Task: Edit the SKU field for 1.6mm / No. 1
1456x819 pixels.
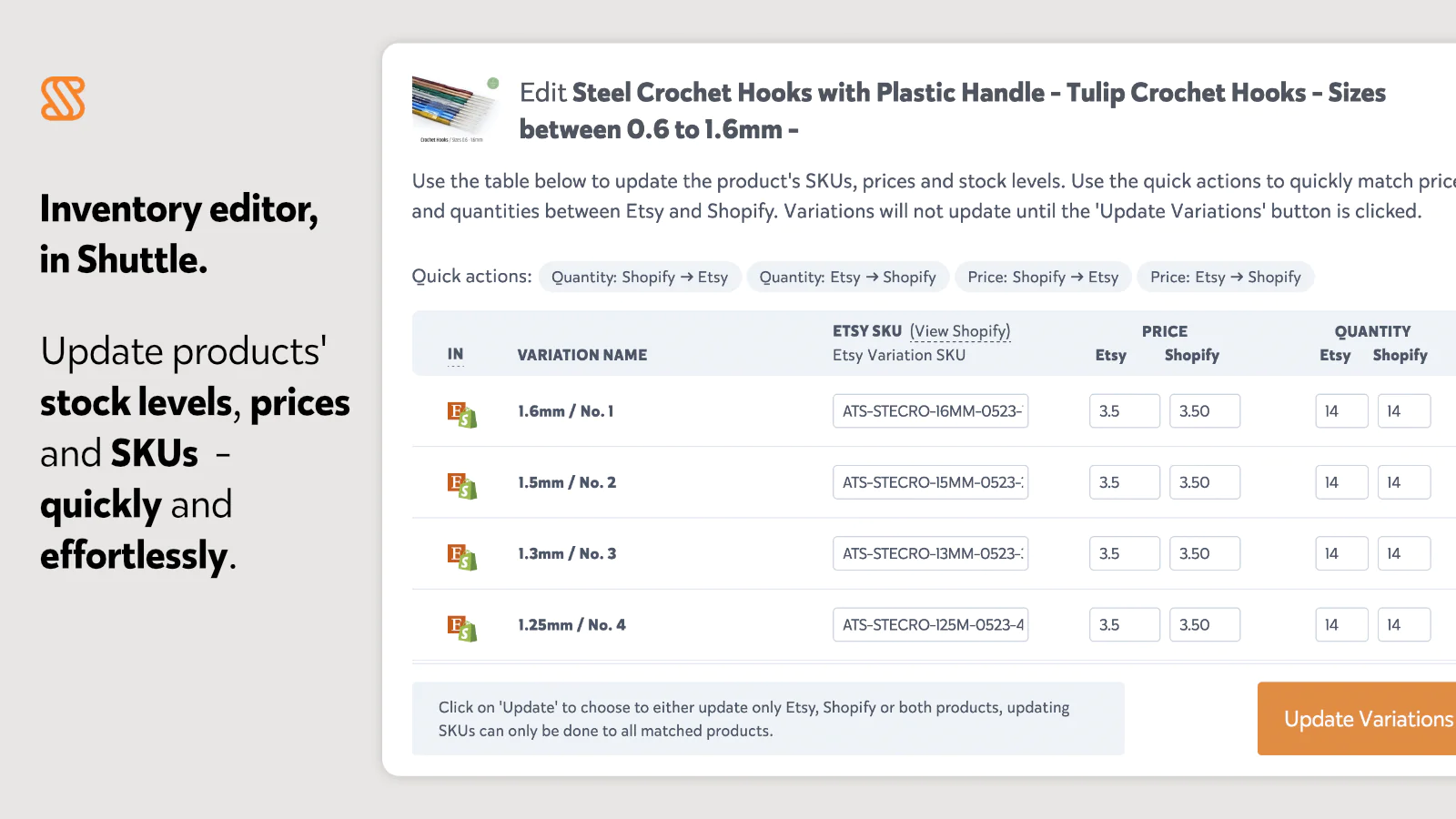Action: [930, 411]
